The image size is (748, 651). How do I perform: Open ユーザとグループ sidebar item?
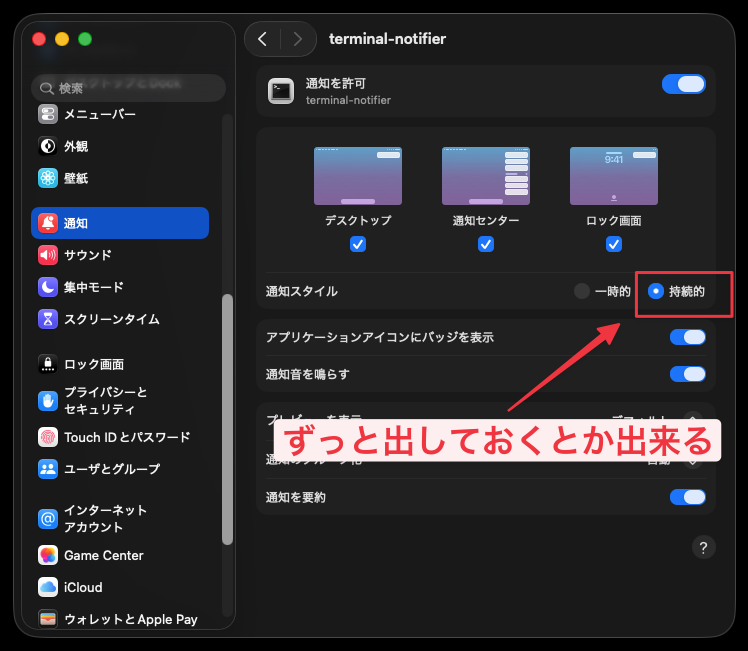[111, 469]
